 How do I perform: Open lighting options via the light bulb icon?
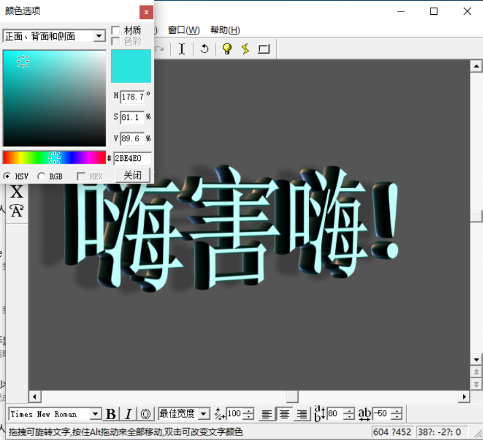point(227,49)
